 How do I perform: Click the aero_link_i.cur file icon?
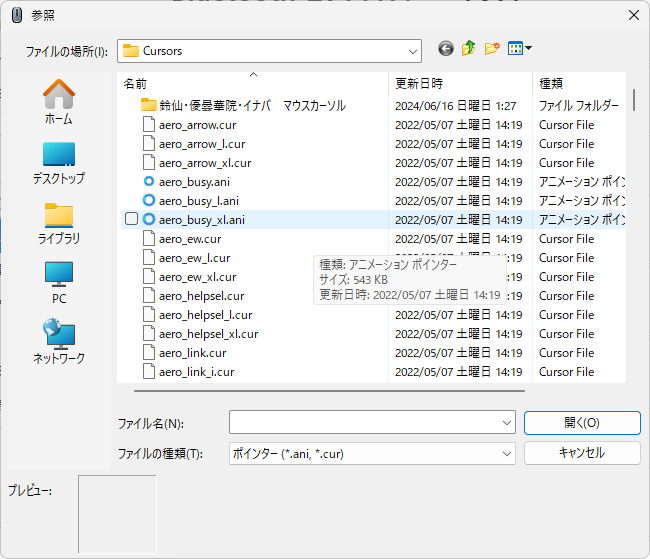[x=149, y=372]
